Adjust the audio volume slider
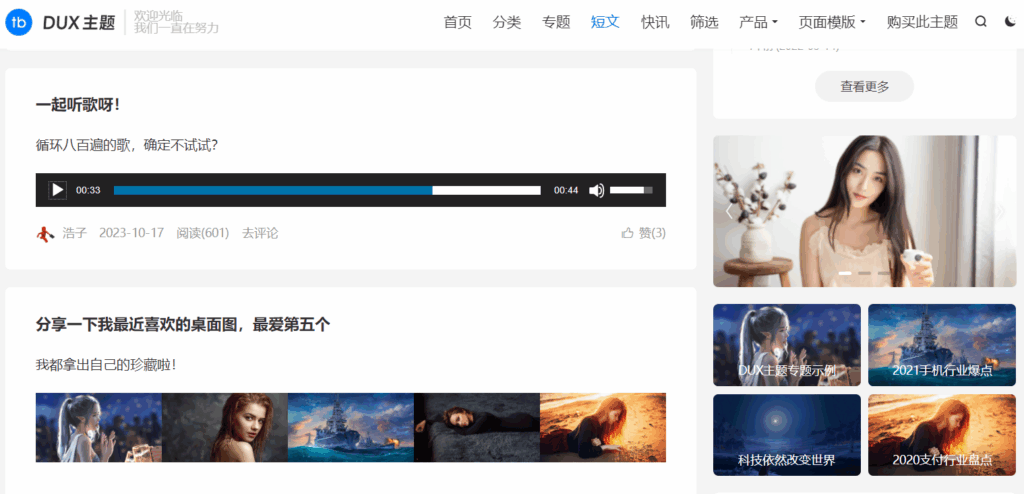The height and width of the screenshot is (494, 1024). coord(631,190)
